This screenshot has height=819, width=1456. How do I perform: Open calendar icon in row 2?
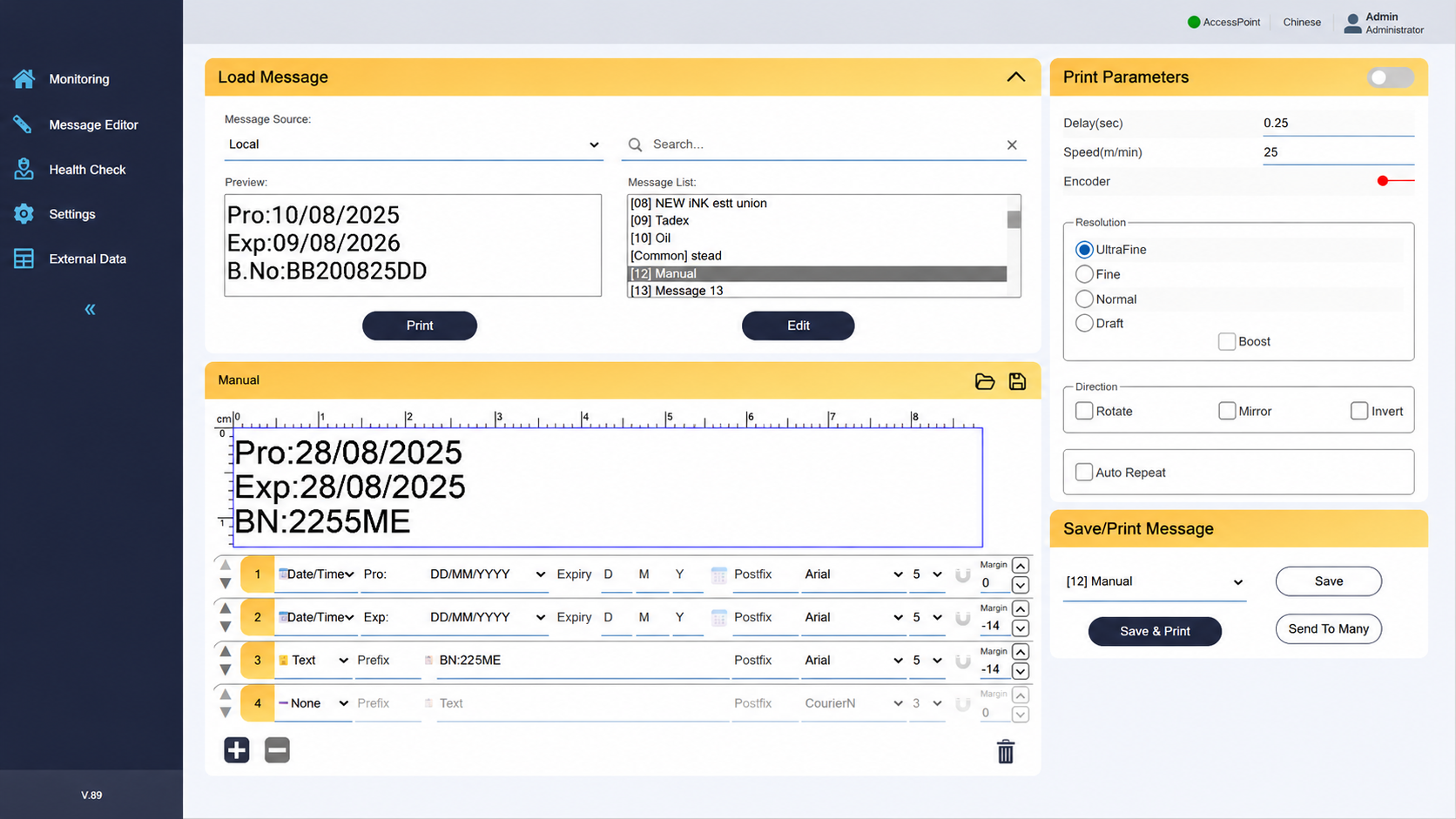click(718, 617)
